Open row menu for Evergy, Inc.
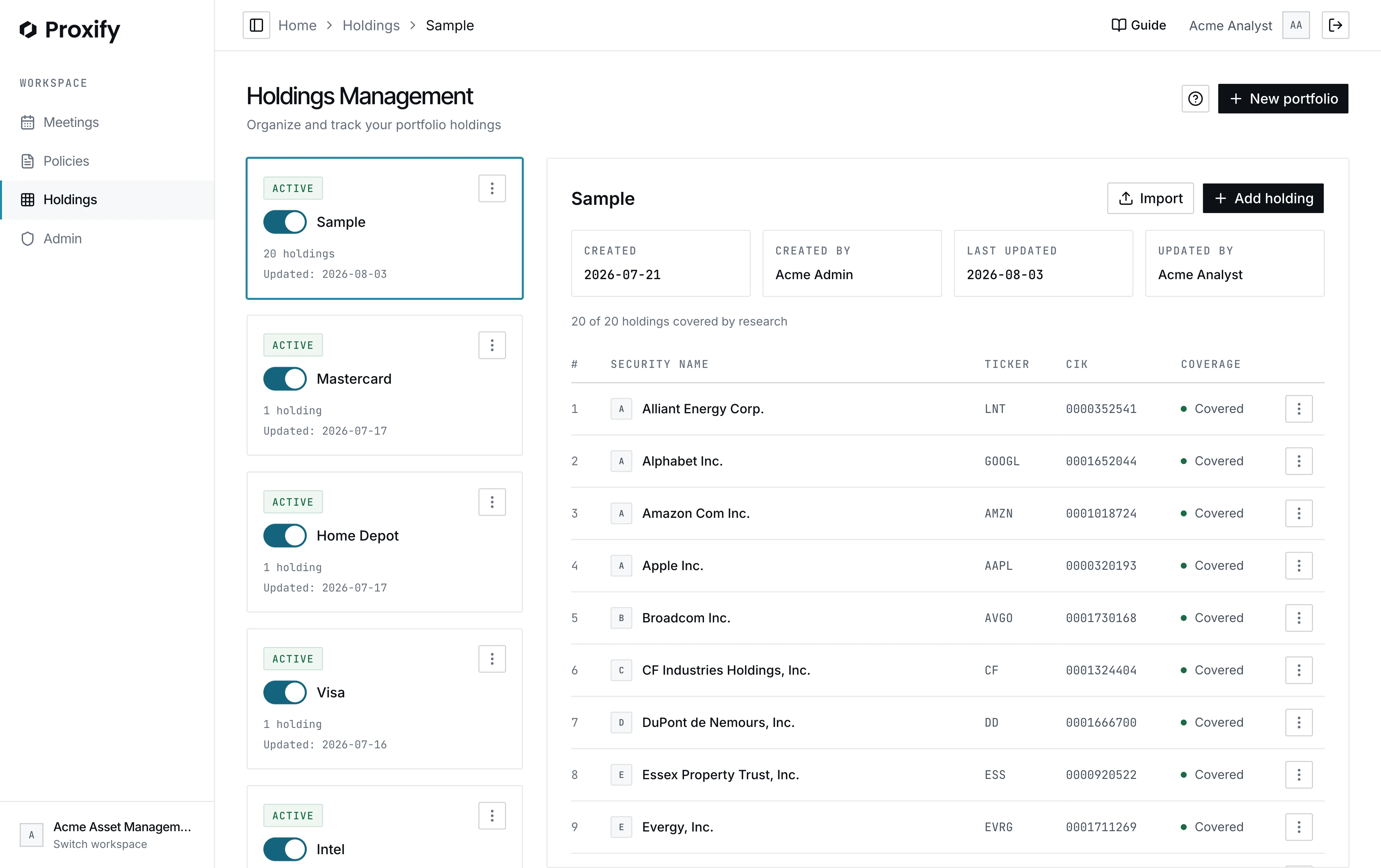The height and width of the screenshot is (868, 1381). pos(1298,827)
